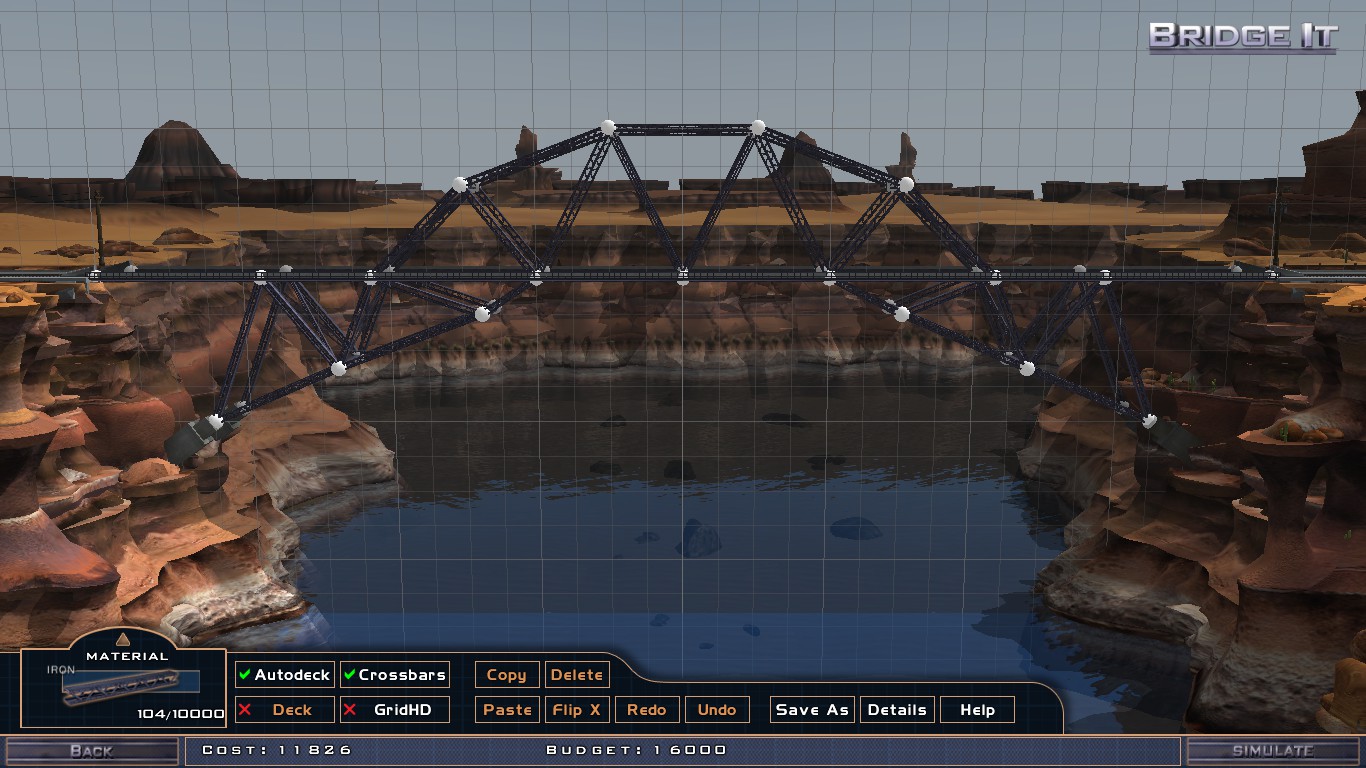Open the Save As dialog
This screenshot has height=768, width=1366.
pos(812,710)
